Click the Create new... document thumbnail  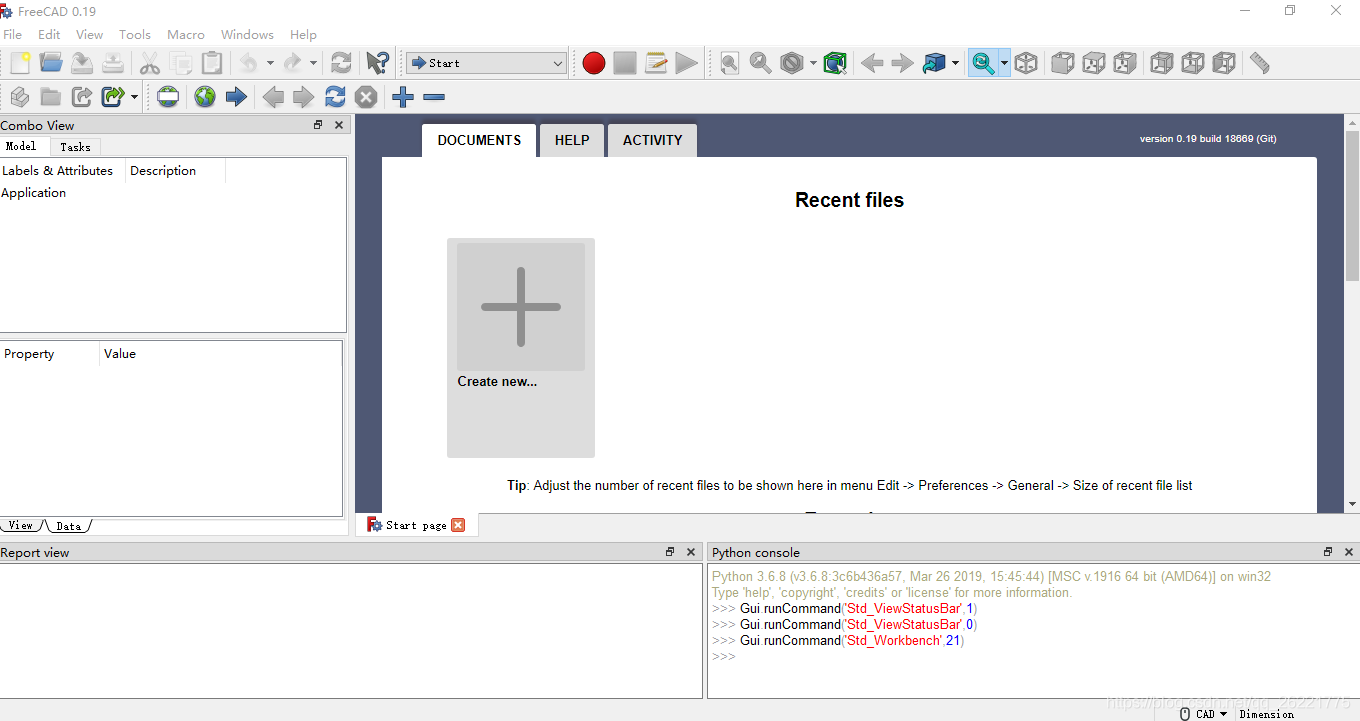pyautogui.click(x=521, y=347)
